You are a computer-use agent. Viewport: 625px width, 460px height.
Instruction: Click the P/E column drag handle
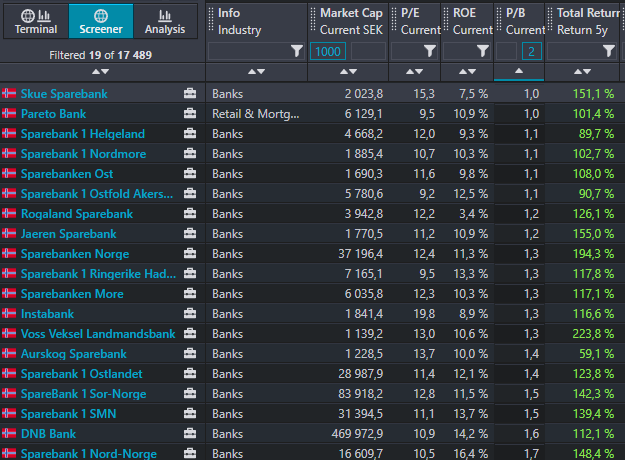(x=394, y=21)
